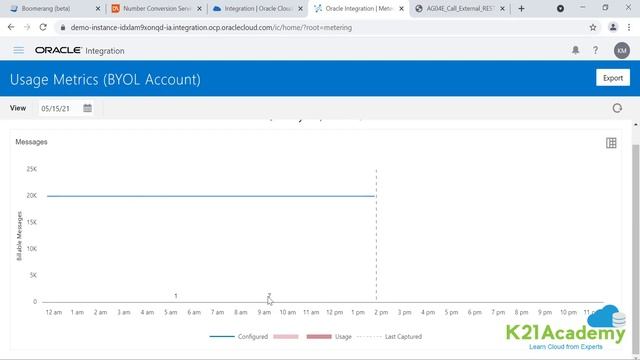Open Chrome three-dot menu
This screenshot has height=360, width=640.
click(629, 27)
